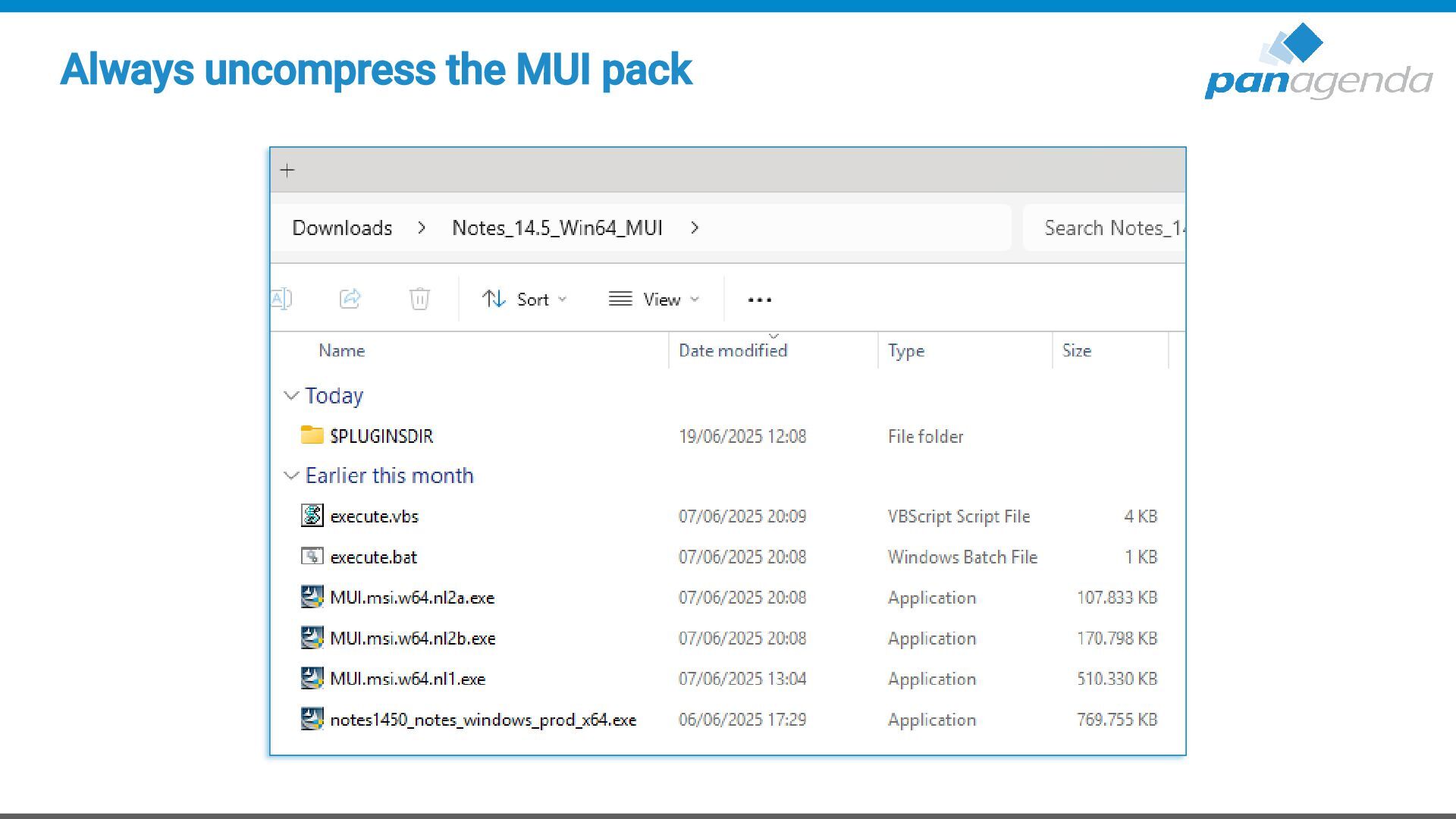This screenshot has width=1456, height=819.
Task: Click the notes1450_notes_windows_prod_x64.exe icon
Action: pyautogui.click(x=312, y=719)
